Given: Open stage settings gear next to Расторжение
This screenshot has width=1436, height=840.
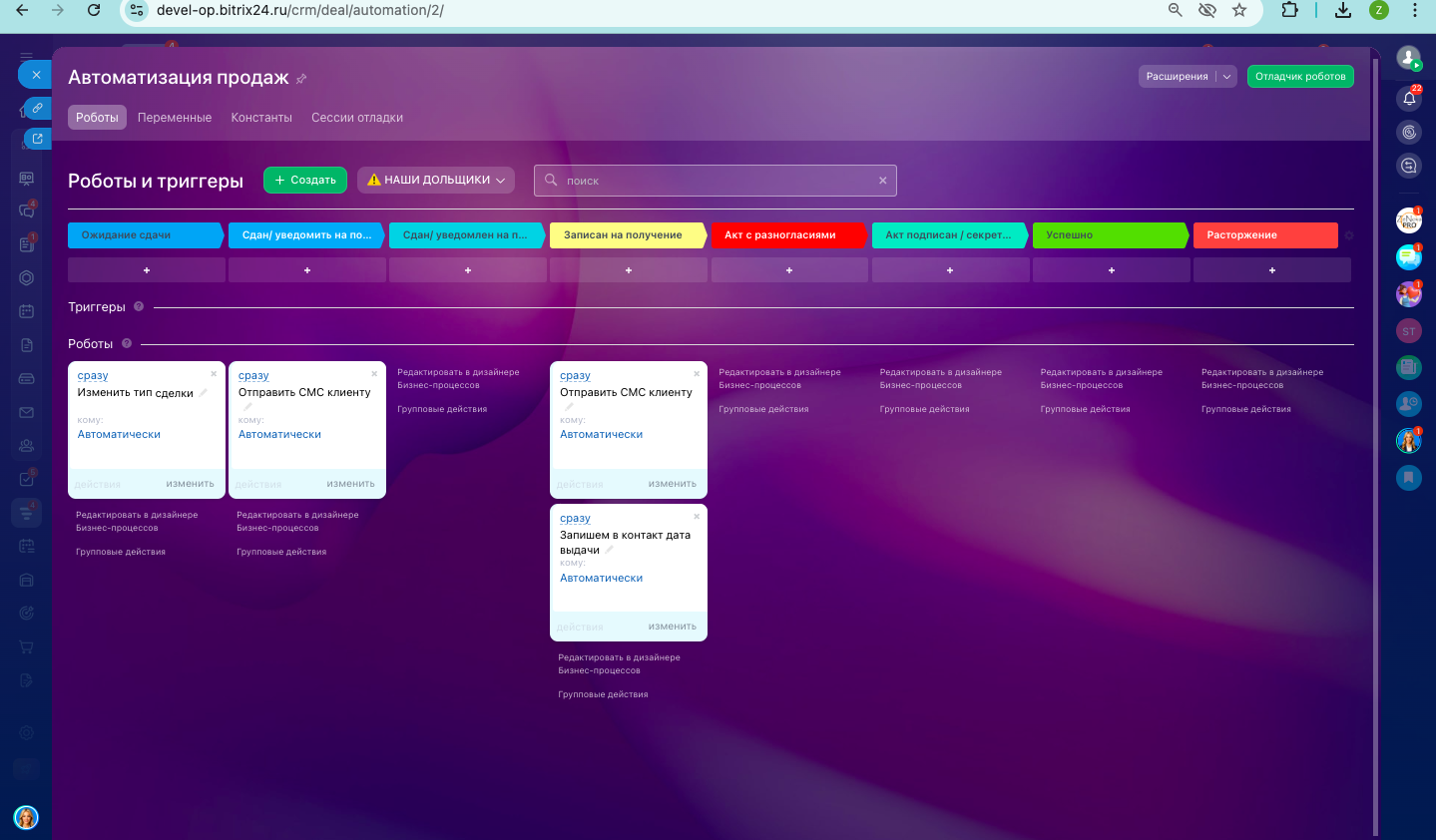Looking at the screenshot, I should tap(1349, 235).
